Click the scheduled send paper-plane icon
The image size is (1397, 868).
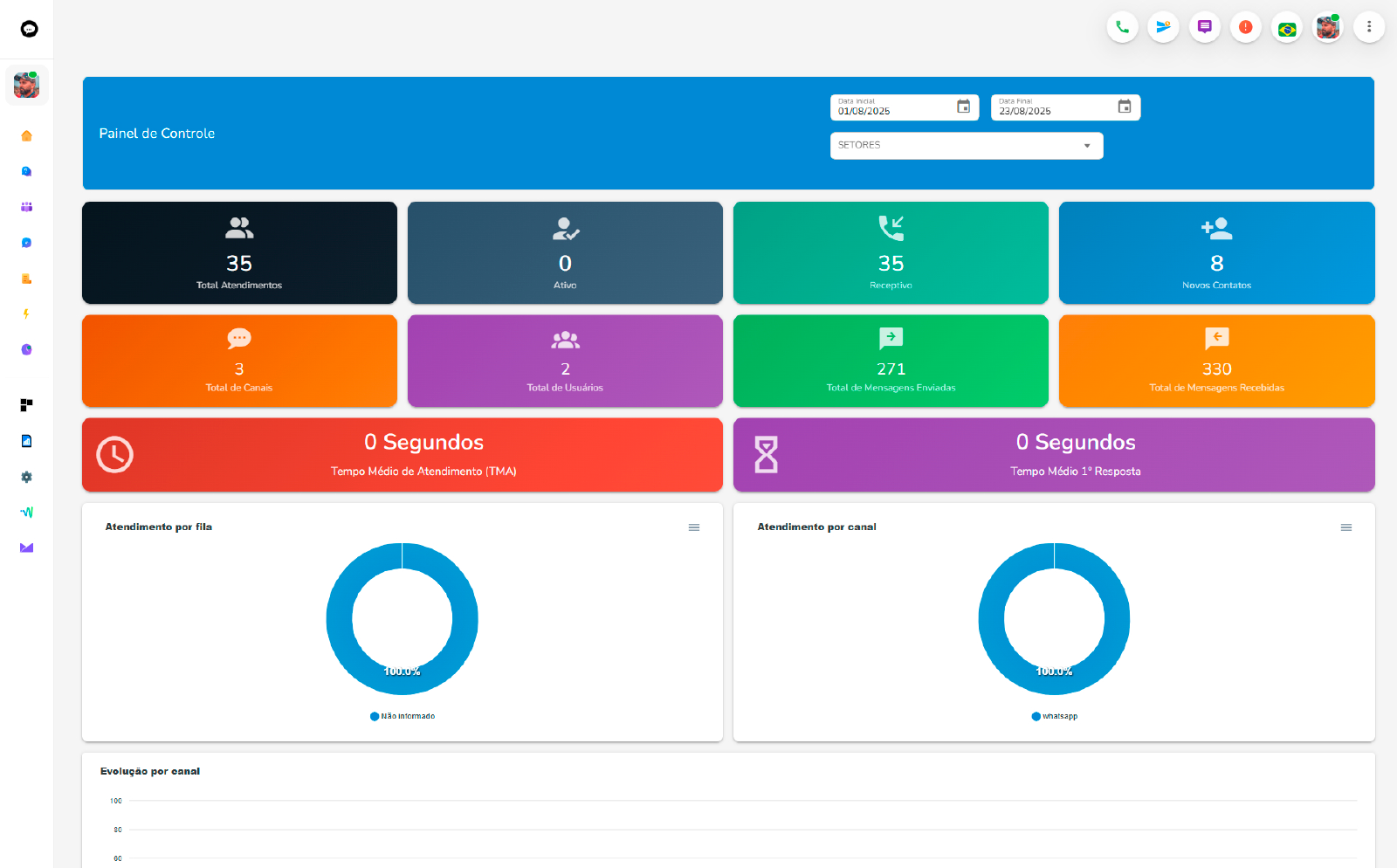coord(1163,27)
